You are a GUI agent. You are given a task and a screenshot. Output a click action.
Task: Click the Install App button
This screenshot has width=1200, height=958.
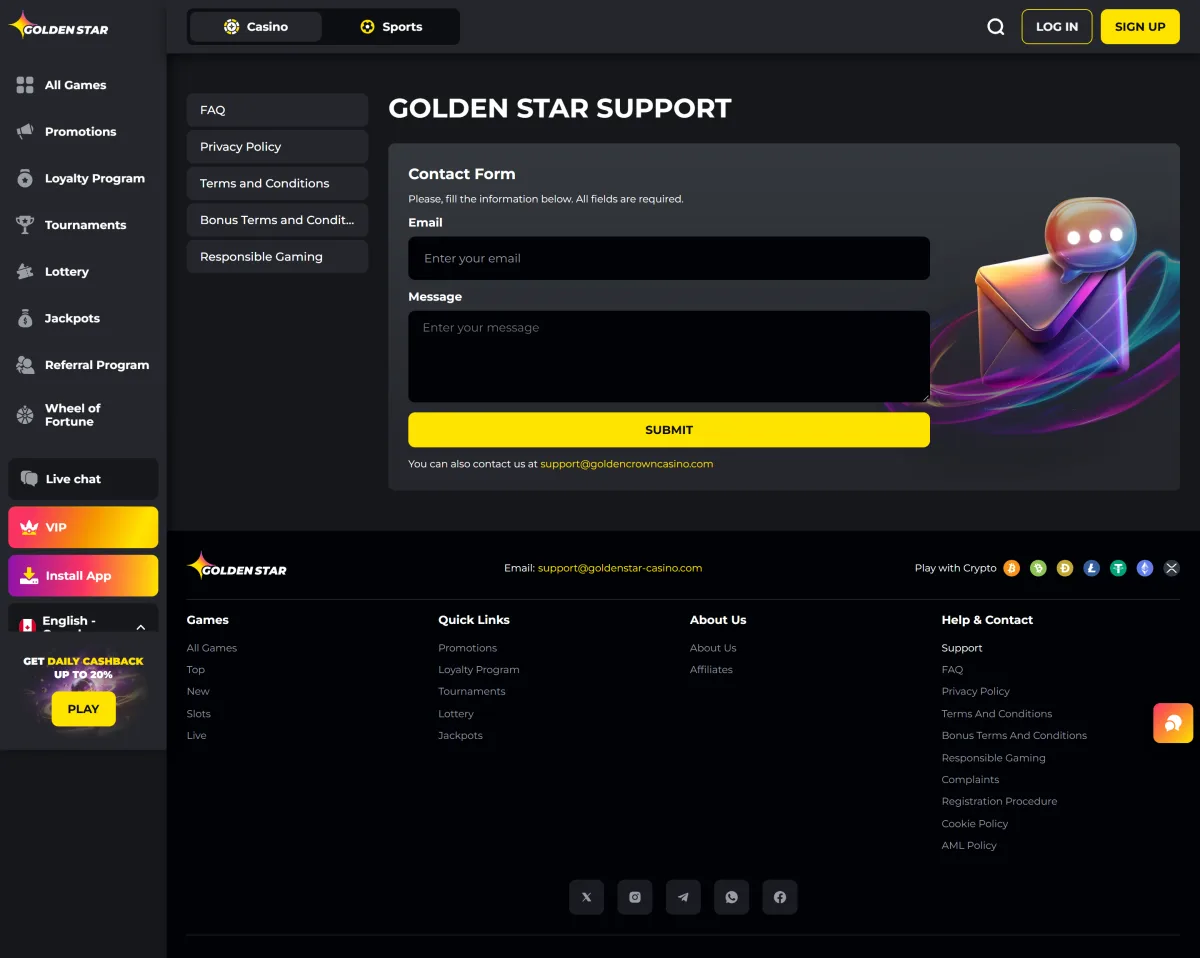(x=83, y=576)
